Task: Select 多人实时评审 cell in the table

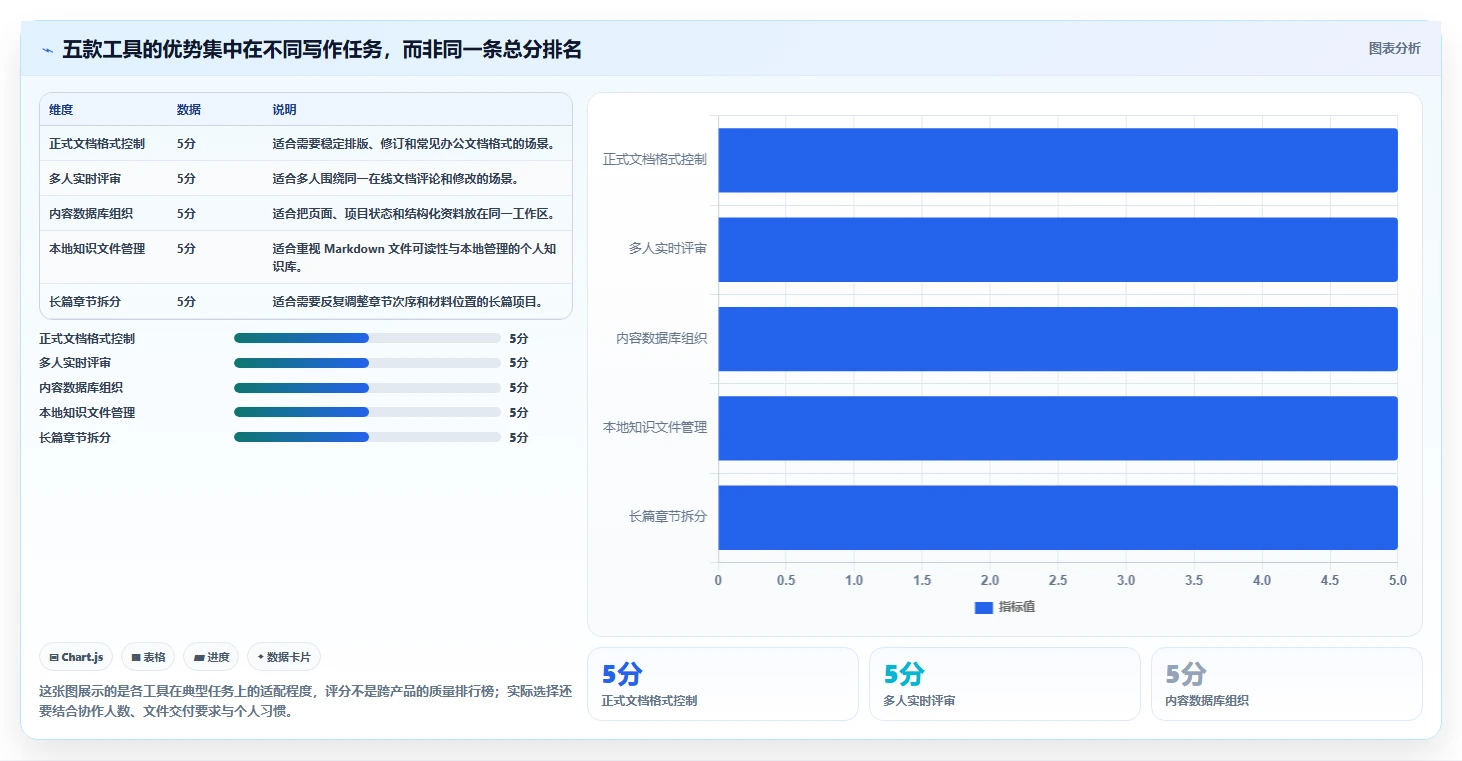Action: (x=85, y=179)
